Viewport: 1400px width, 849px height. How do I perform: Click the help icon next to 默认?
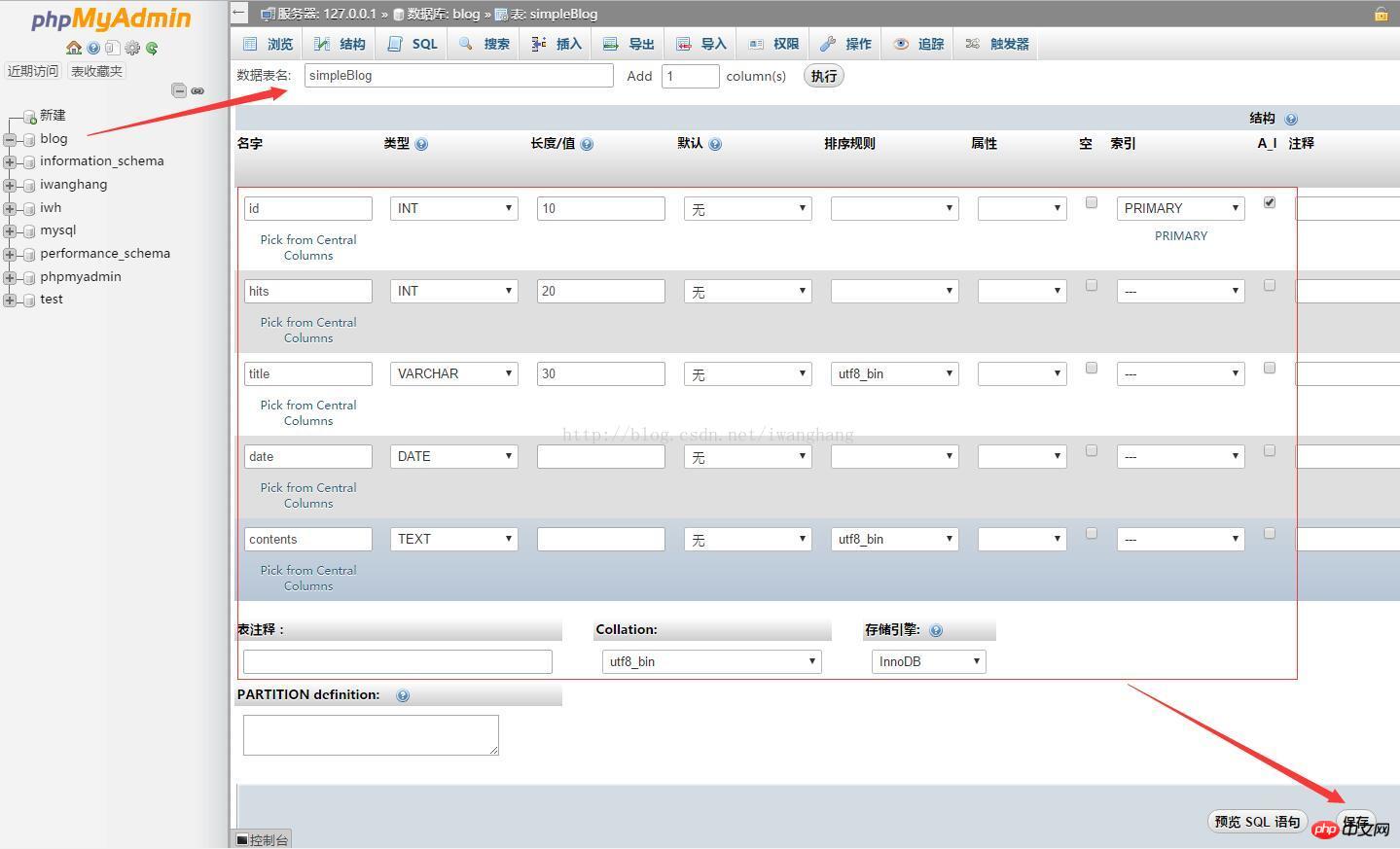pyautogui.click(x=715, y=144)
